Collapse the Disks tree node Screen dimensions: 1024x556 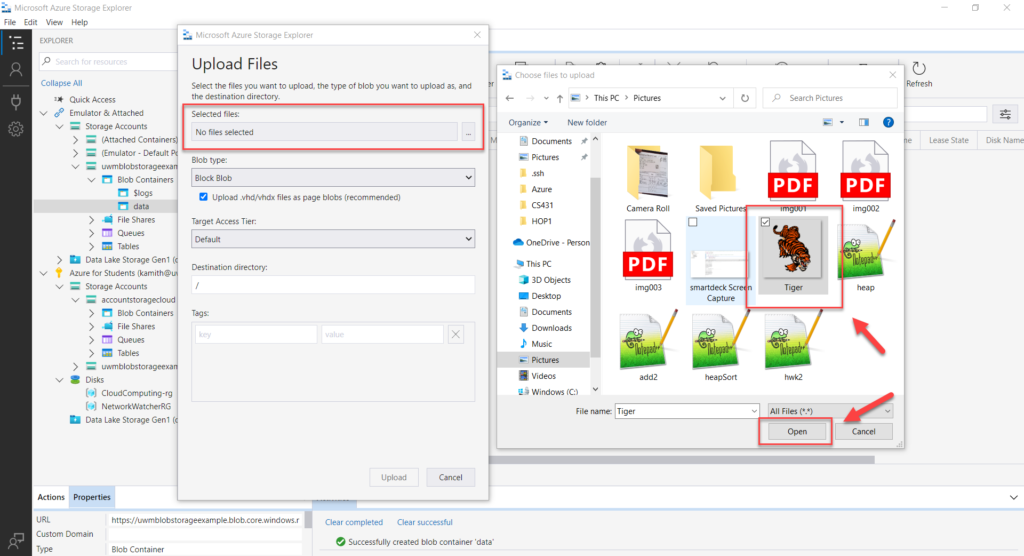59,380
